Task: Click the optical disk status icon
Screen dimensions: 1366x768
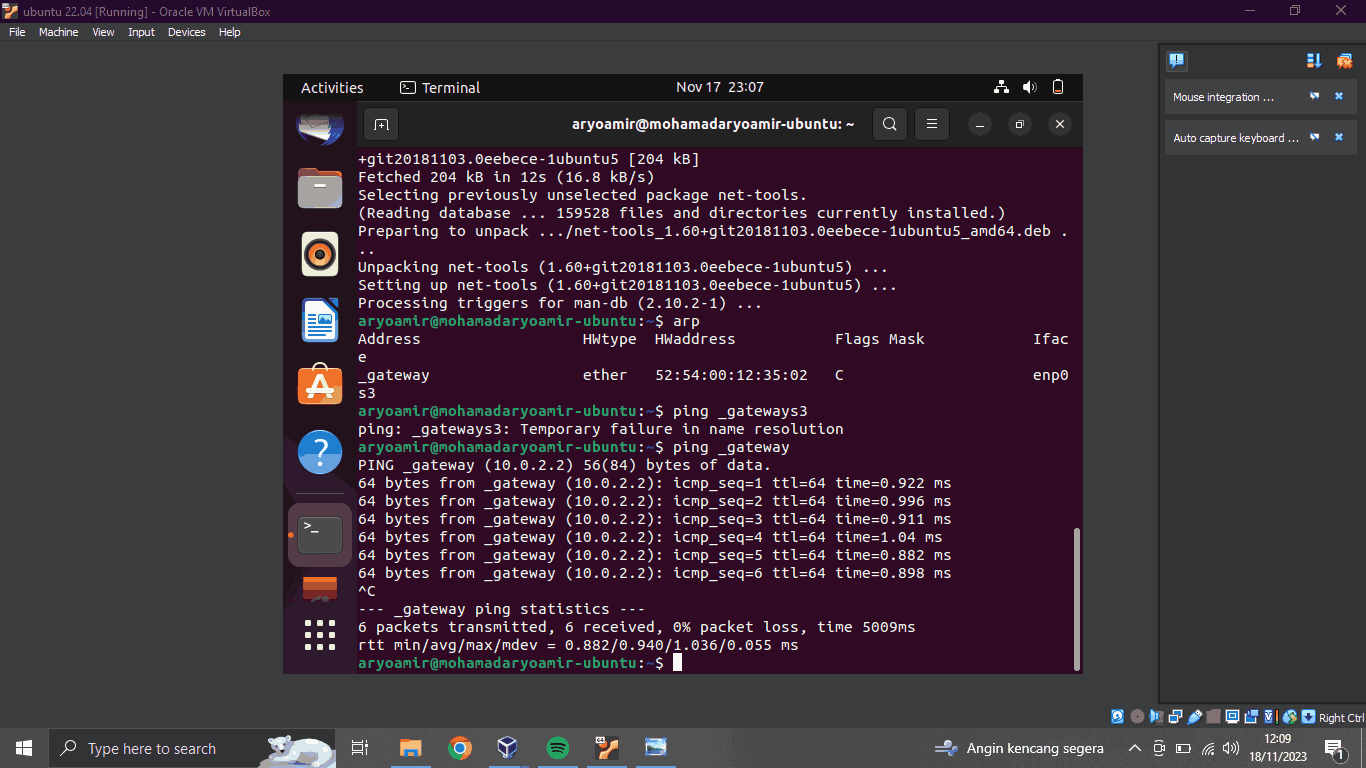Action: pyautogui.click(x=1137, y=717)
